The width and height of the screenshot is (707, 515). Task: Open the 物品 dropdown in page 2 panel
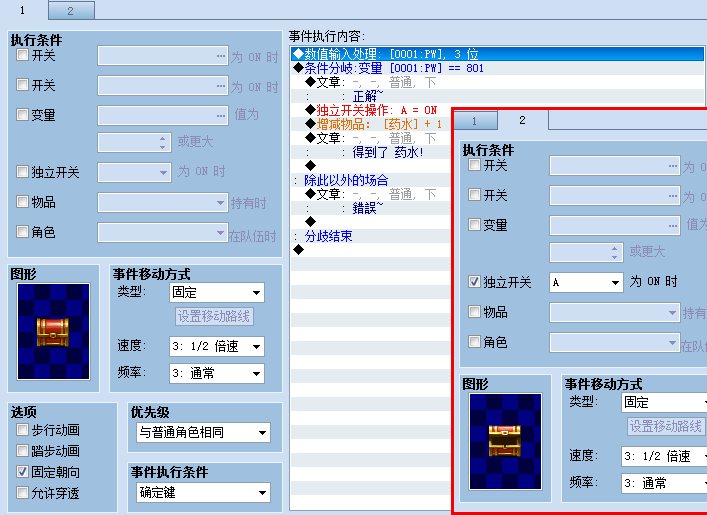(615, 313)
